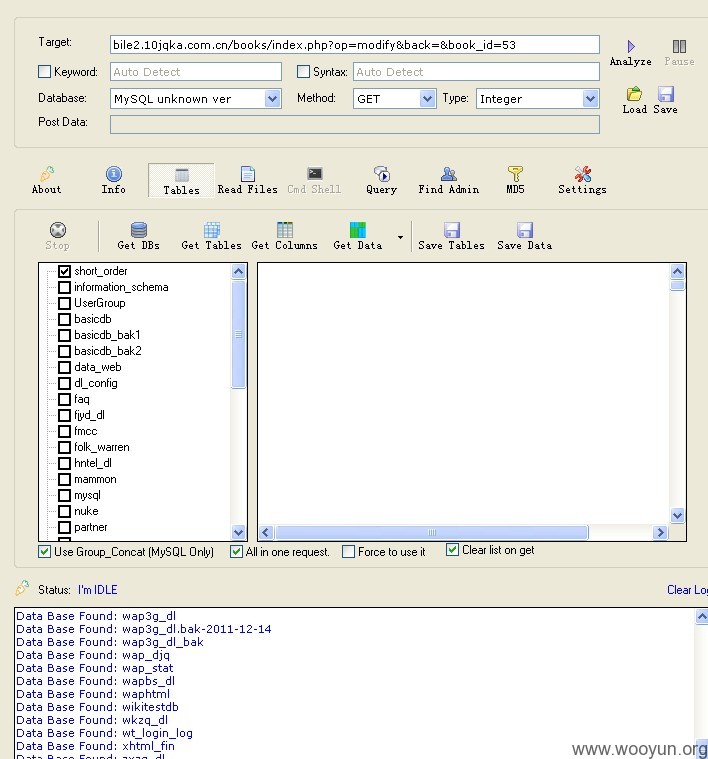Click the Target URL field
The width and height of the screenshot is (708, 759).
(355, 45)
